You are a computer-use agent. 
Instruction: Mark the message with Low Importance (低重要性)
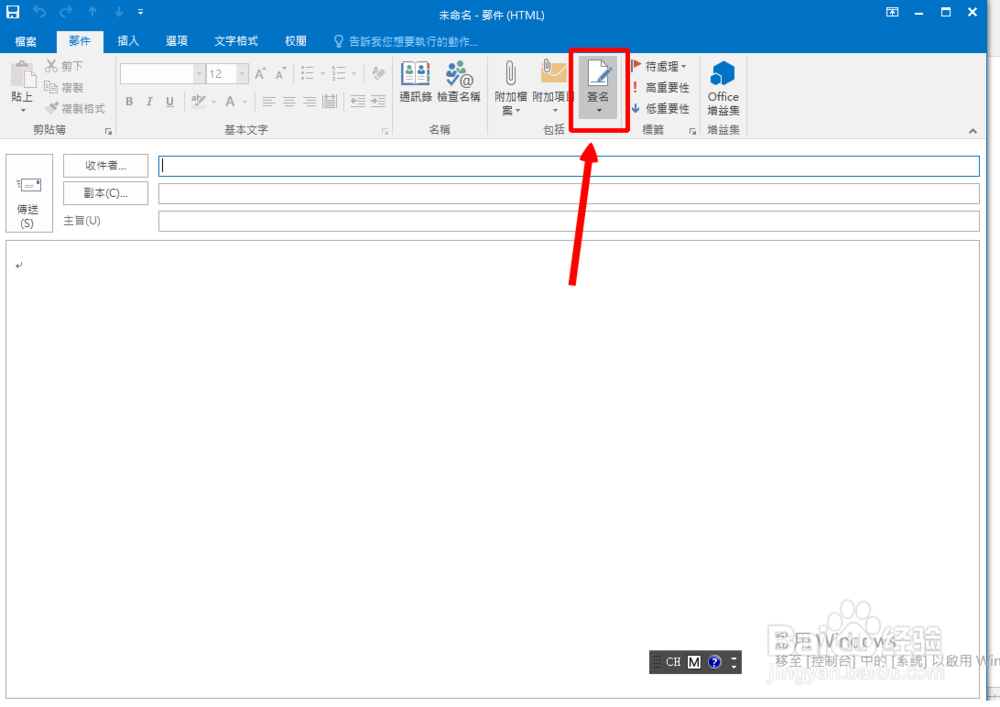[663, 108]
